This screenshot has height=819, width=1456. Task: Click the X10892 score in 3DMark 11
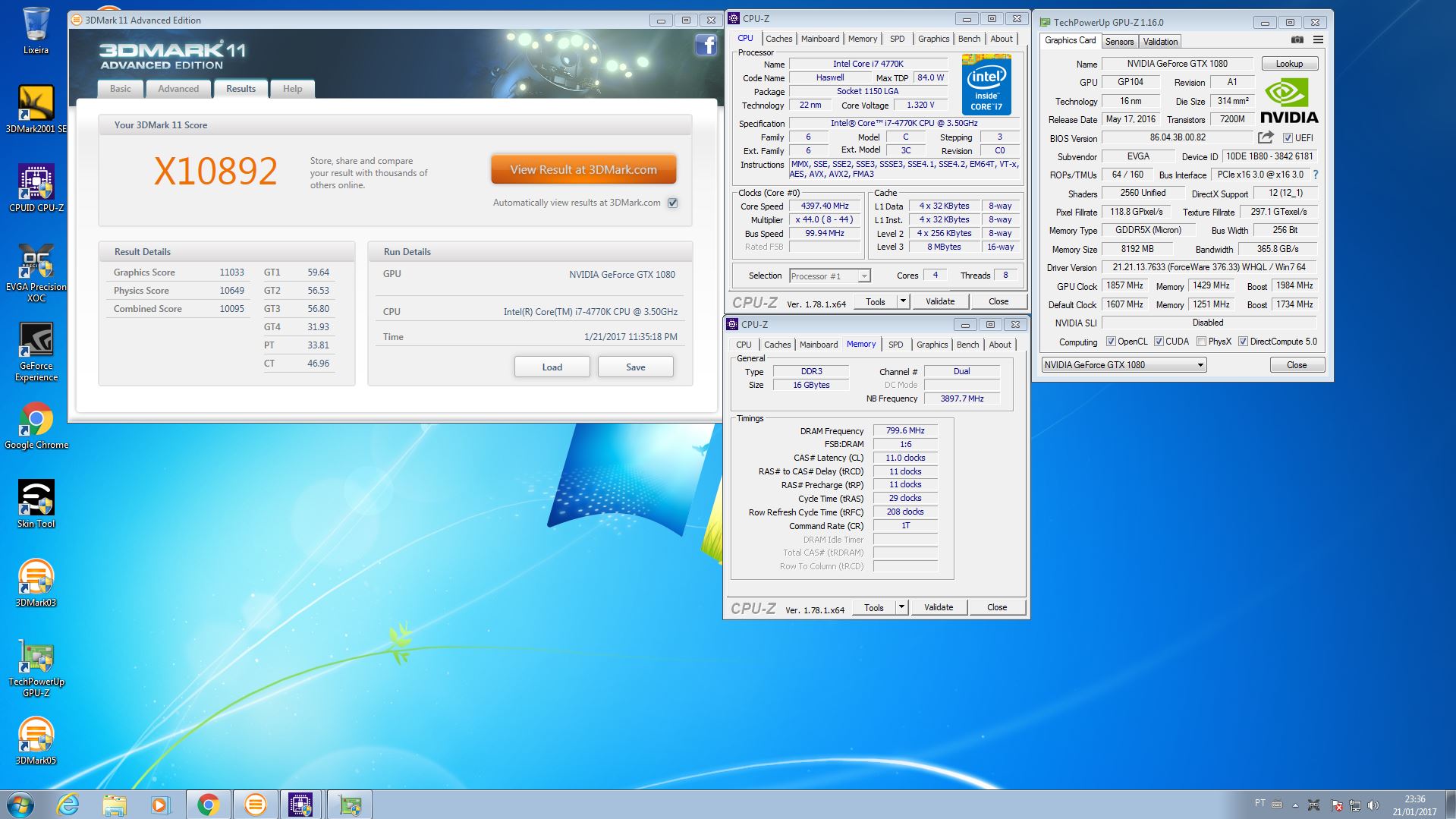click(x=216, y=171)
